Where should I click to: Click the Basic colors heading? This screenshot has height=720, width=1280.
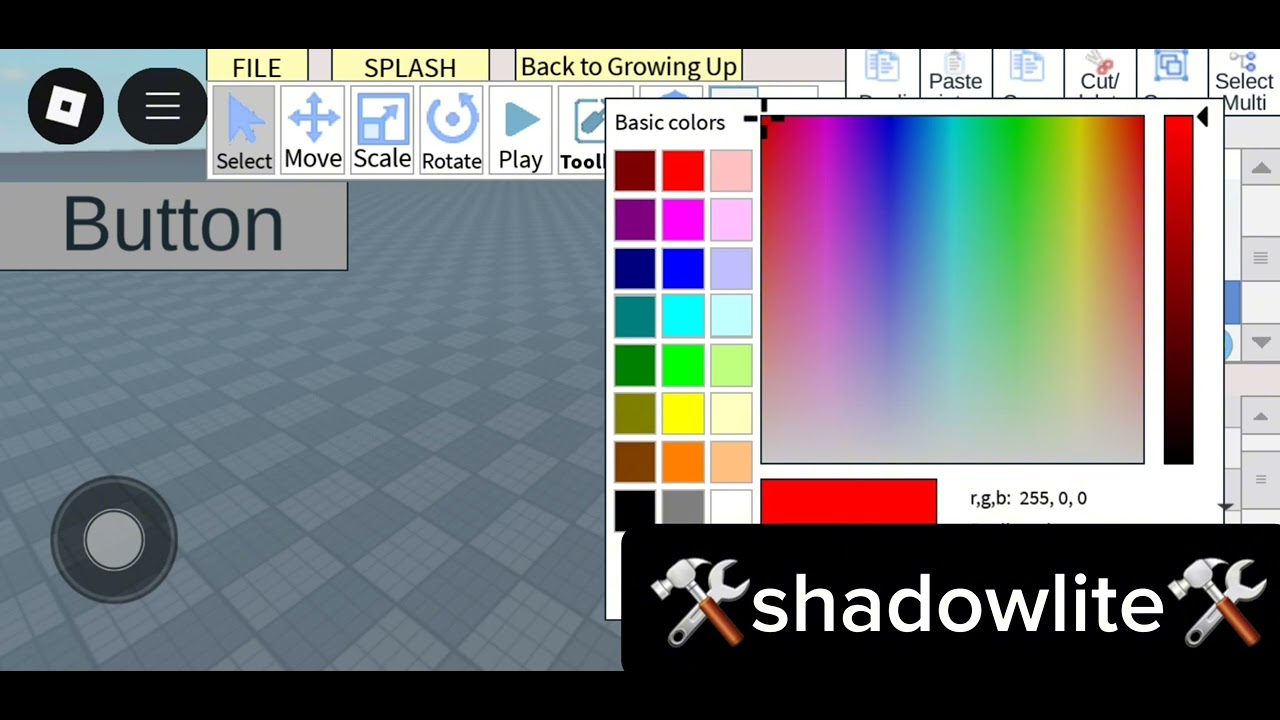pos(670,123)
